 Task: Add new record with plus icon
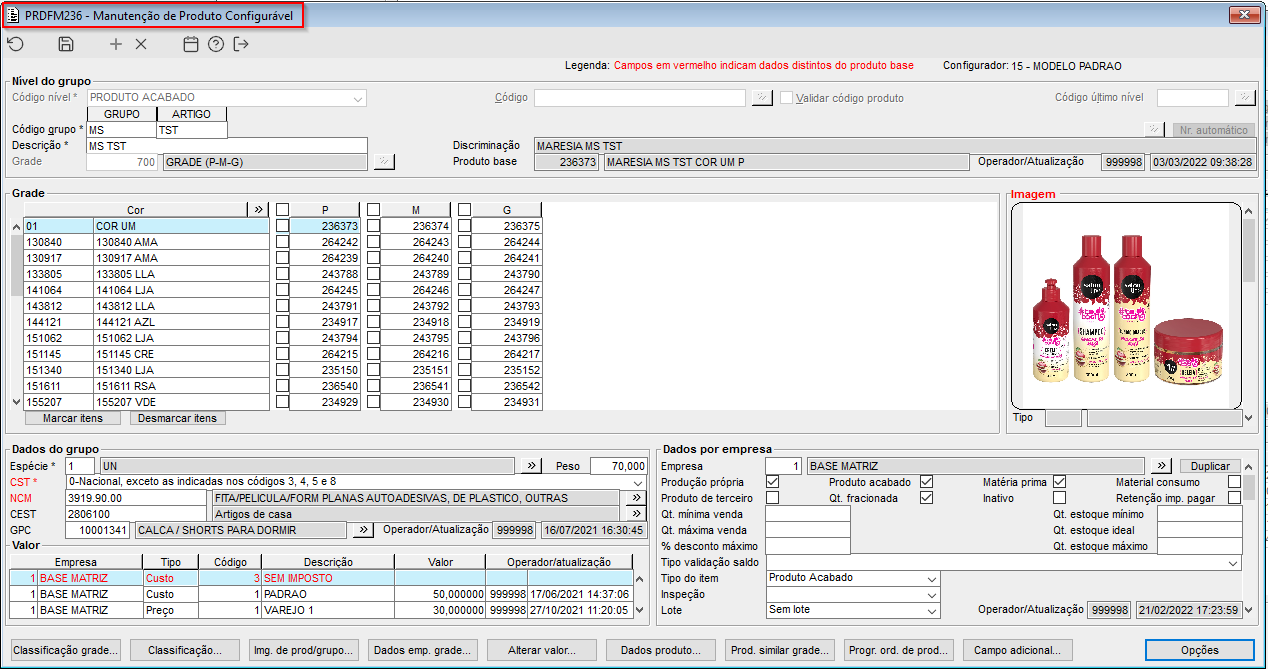116,44
